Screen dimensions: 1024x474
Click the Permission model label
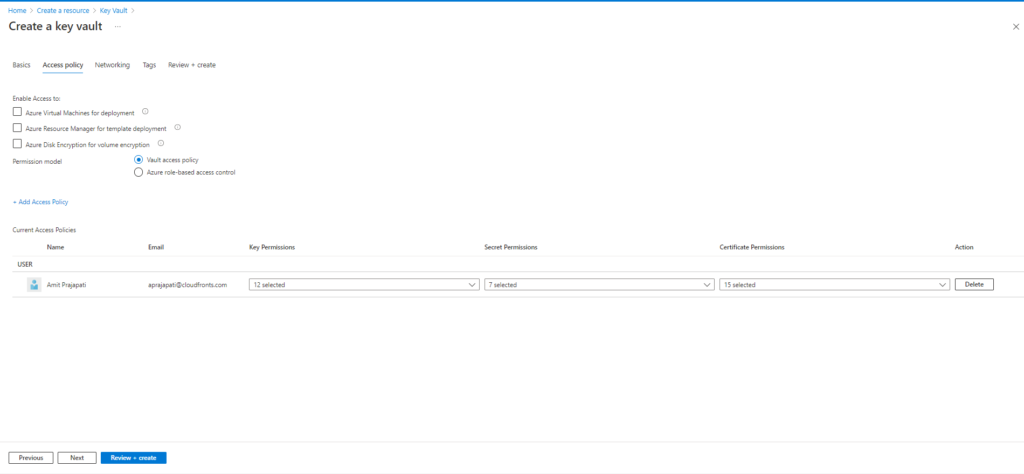point(35,161)
